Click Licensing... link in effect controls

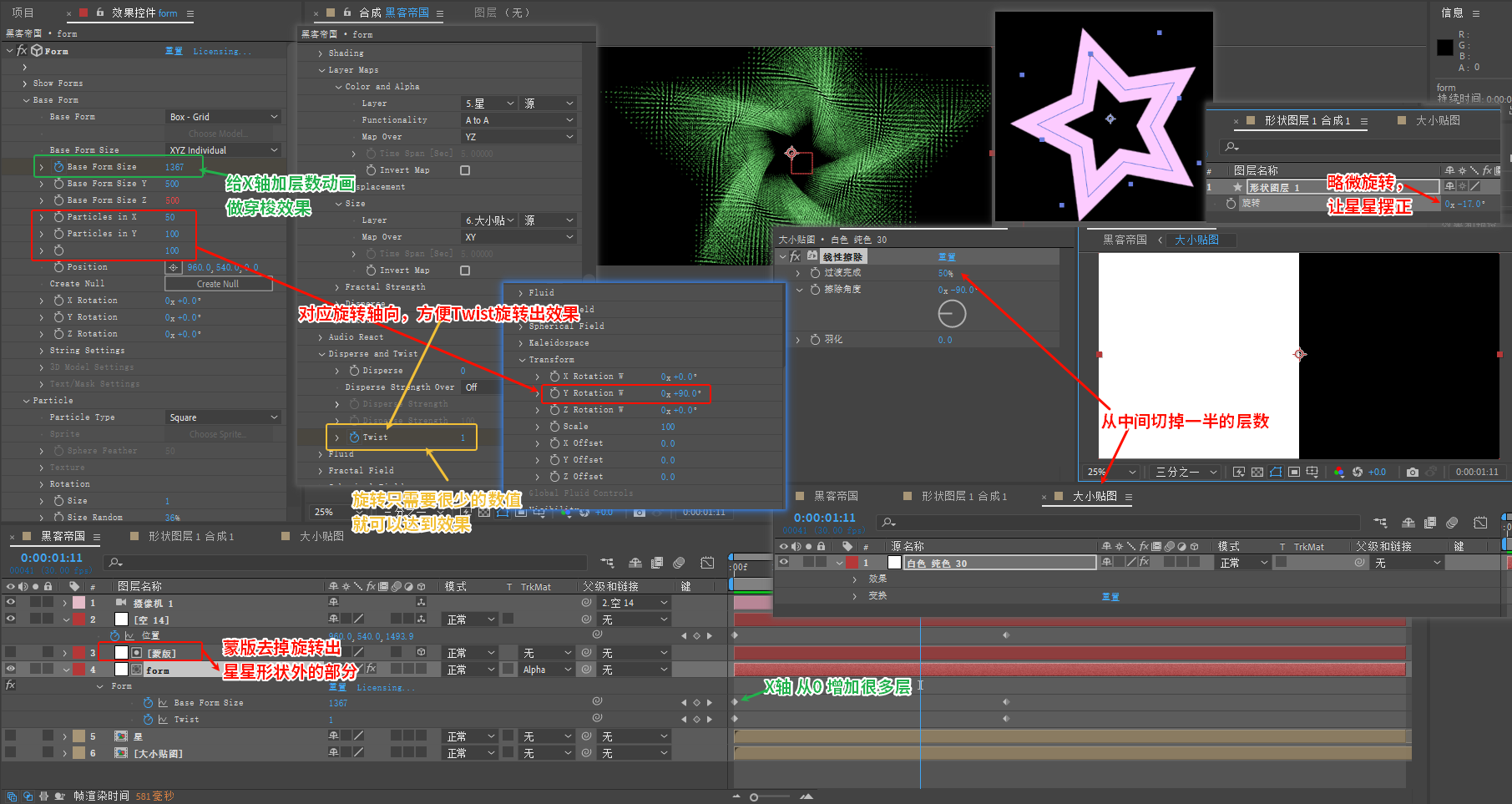click(x=221, y=52)
